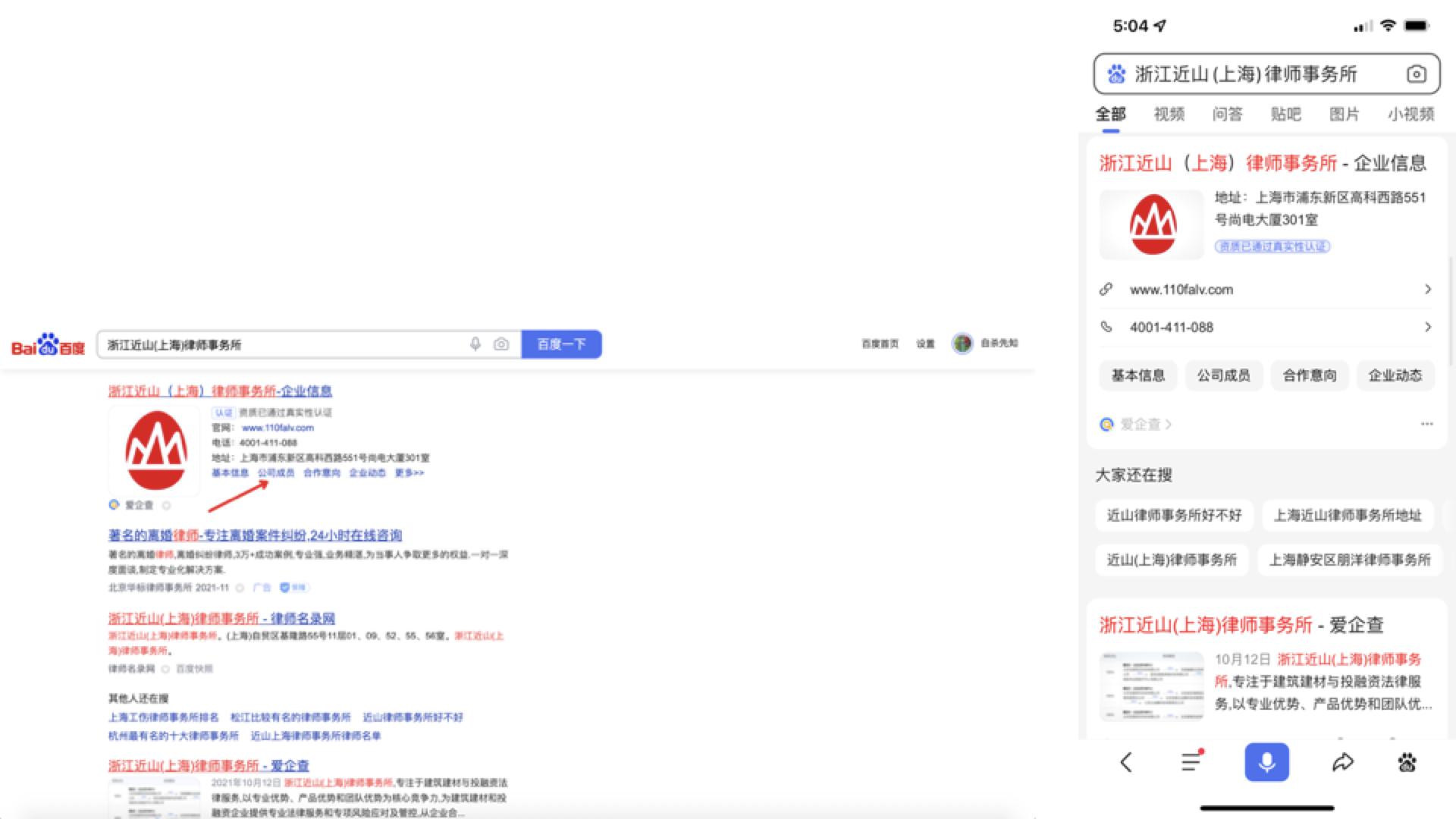Click the red mountain logo in desktop result
The height and width of the screenshot is (819, 1456).
(155, 450)
